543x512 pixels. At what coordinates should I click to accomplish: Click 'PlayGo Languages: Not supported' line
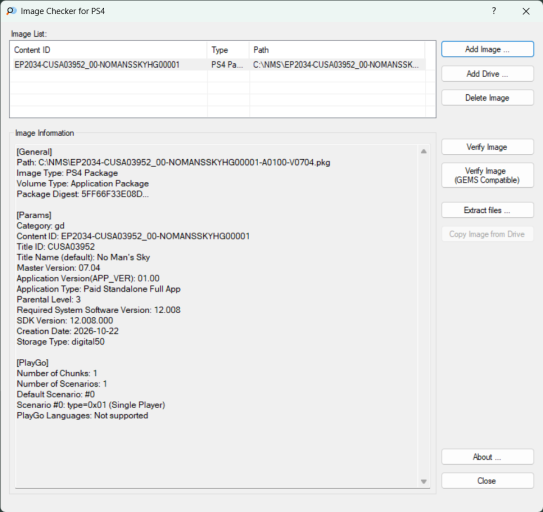82,415
